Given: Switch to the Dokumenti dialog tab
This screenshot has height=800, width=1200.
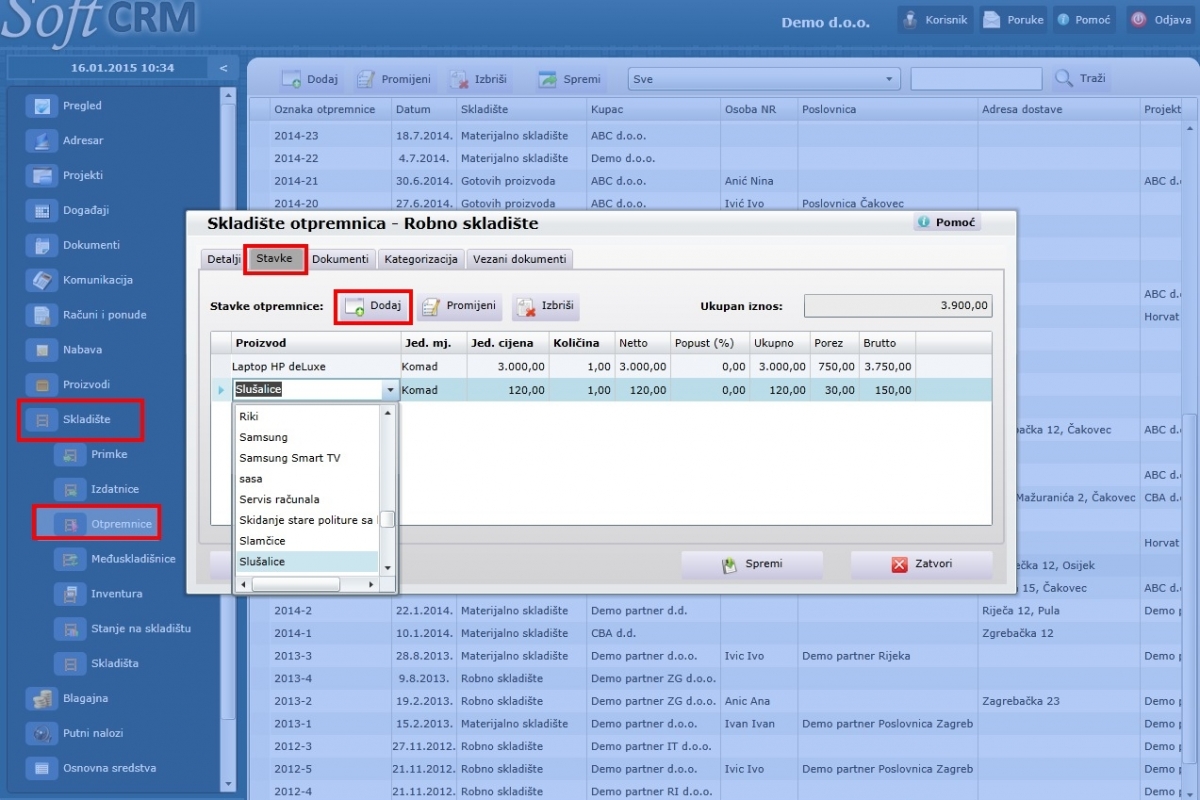Looking at the screenshot, I should [x=340, y=259].
